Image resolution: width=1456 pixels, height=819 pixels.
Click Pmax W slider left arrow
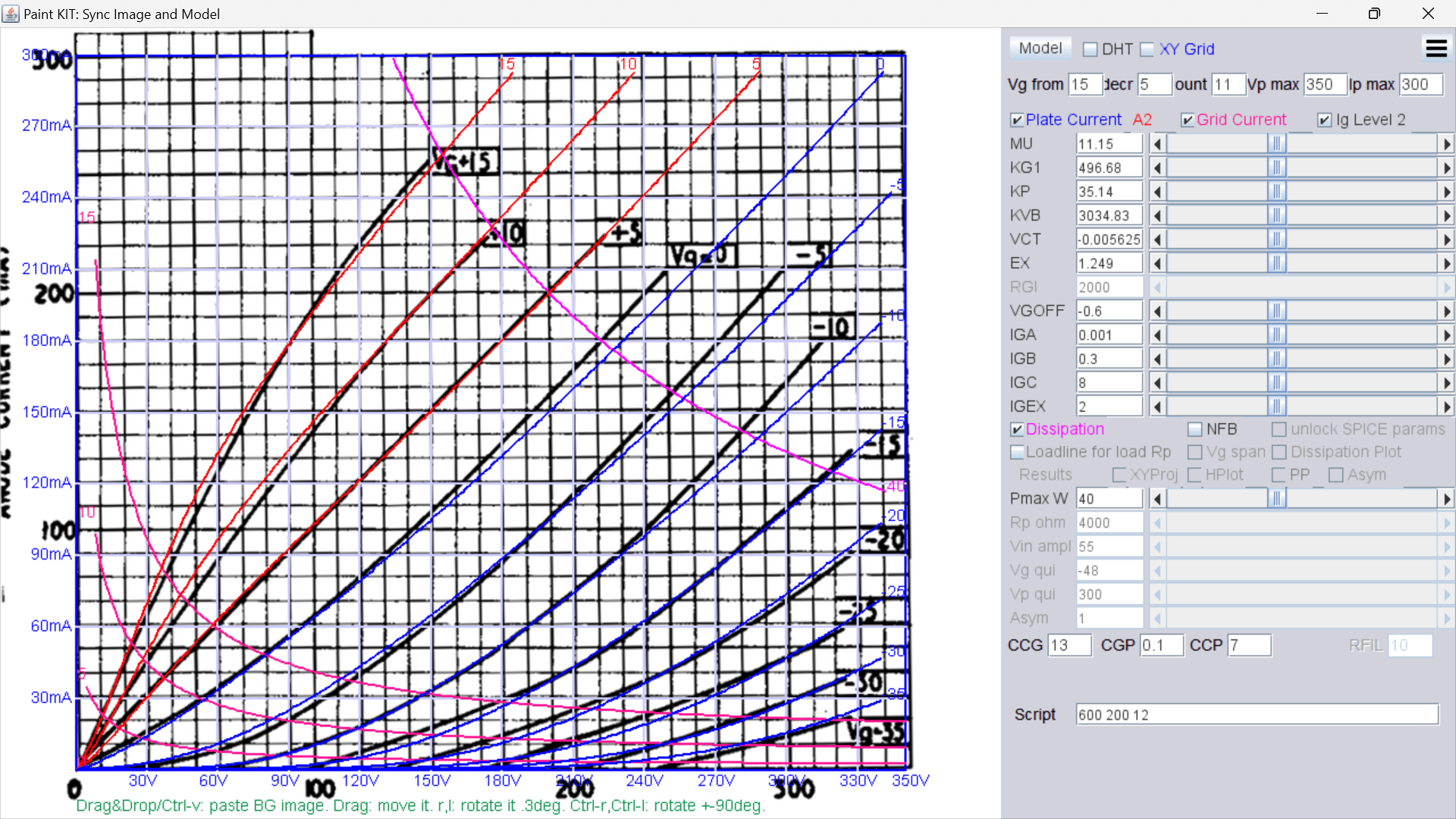pyautogui.click(x=1157, y=498)
